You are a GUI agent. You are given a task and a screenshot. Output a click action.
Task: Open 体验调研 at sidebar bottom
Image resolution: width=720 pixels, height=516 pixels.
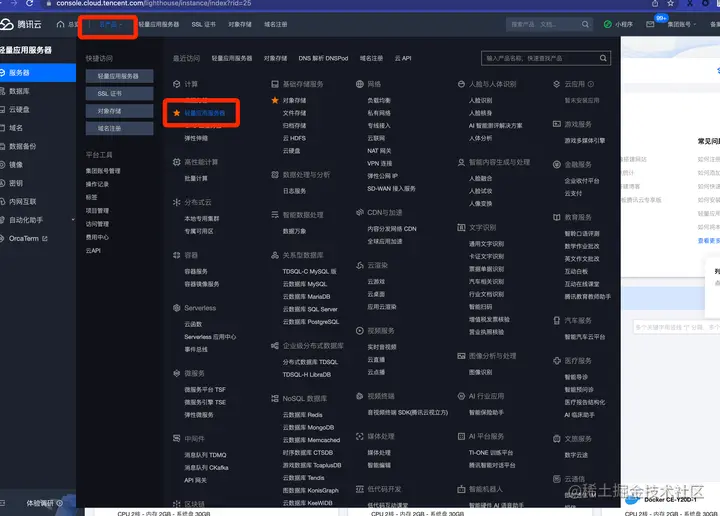coord(40,503)
